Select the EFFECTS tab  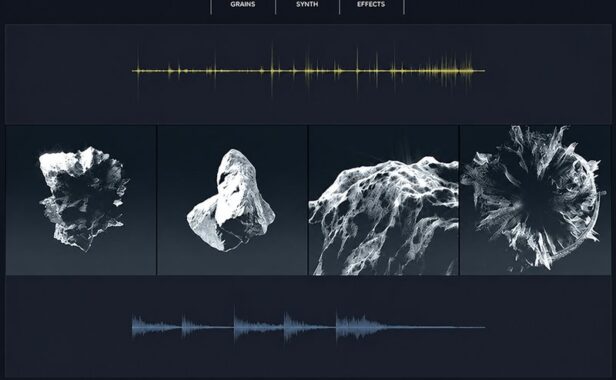[371, 4]
